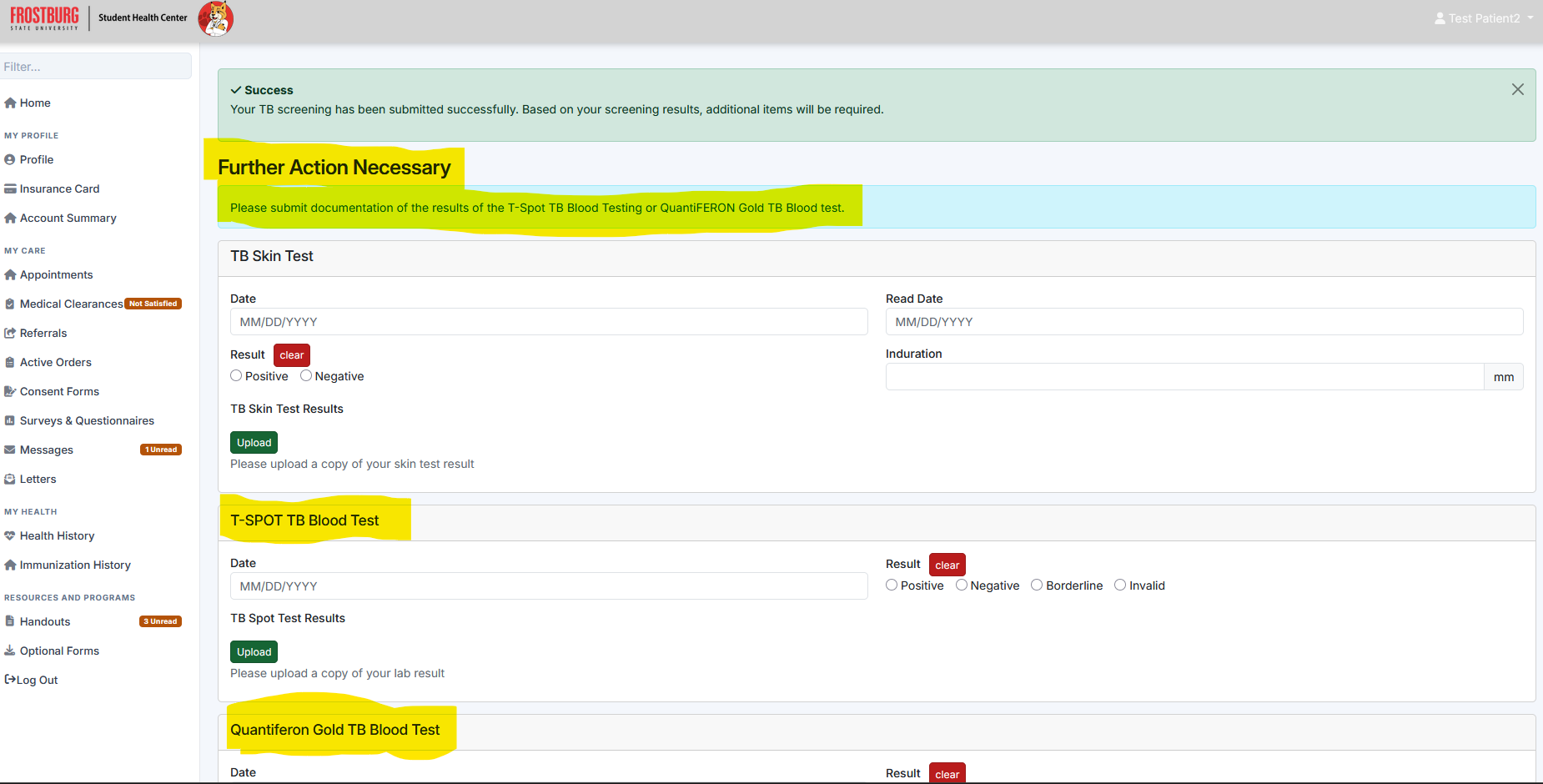Click the Optional Forms download icon
1543x784 pixels.
(x=10, y=651)
